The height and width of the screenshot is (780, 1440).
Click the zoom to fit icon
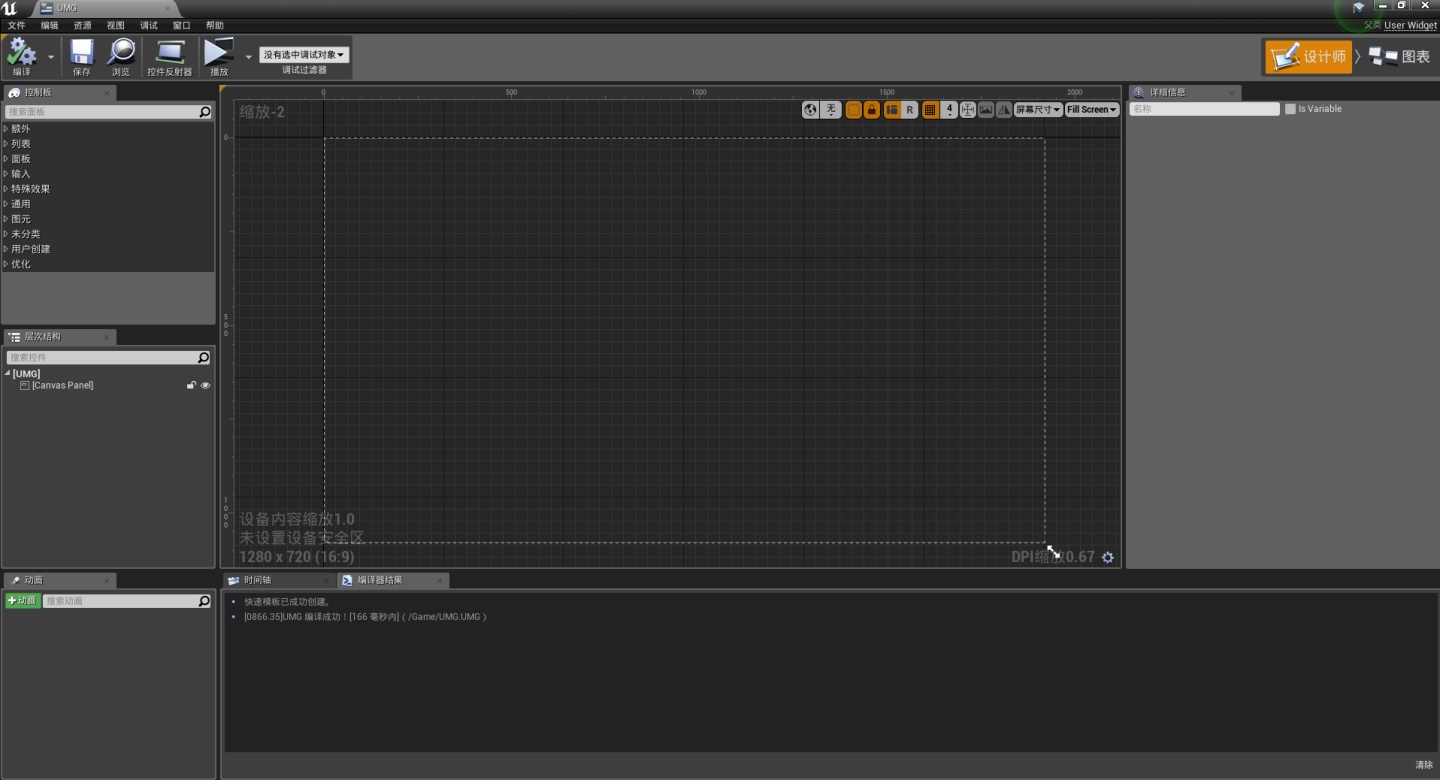point(968,110)
